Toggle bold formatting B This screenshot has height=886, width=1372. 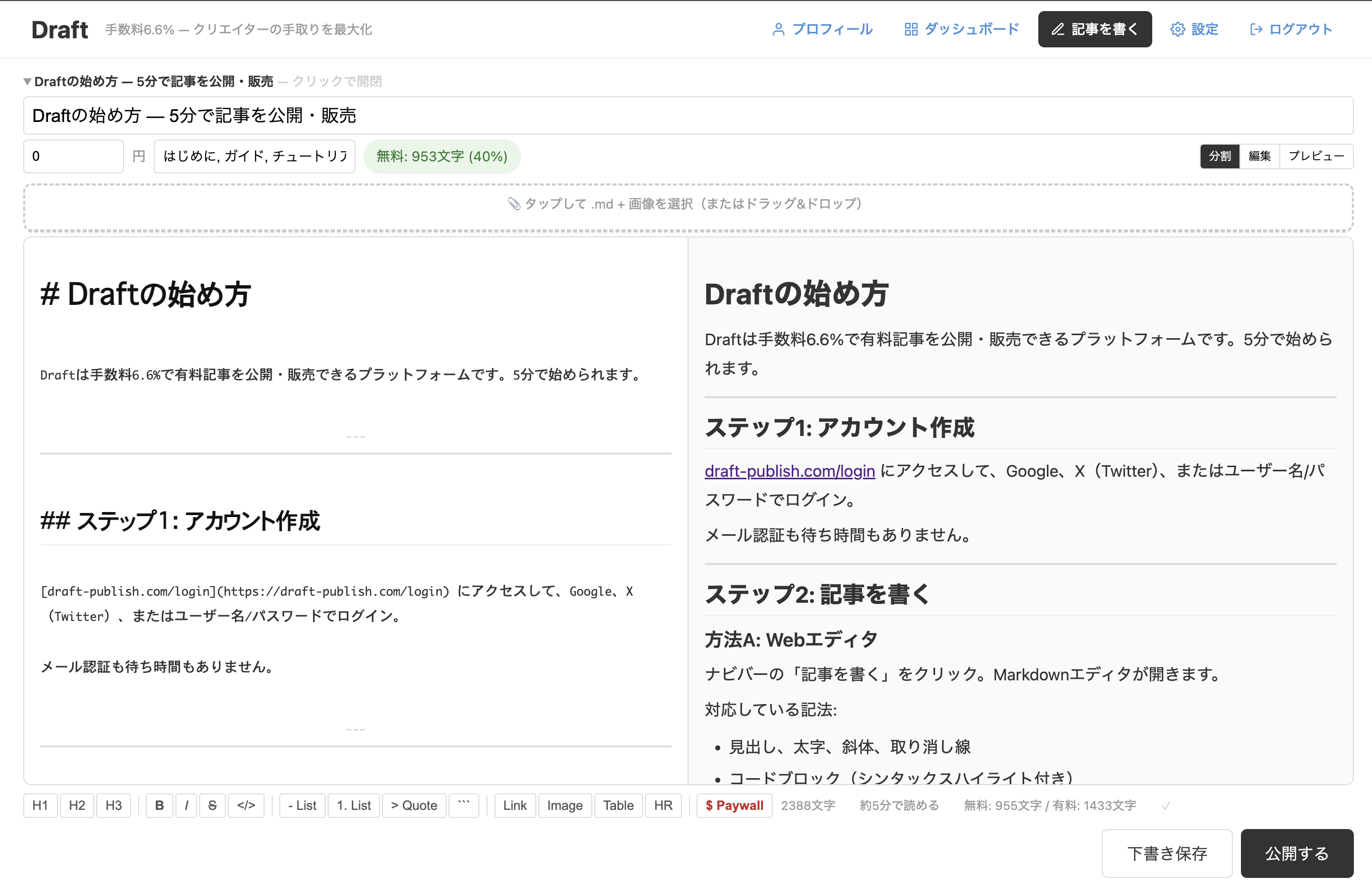(x=159, y=805)
